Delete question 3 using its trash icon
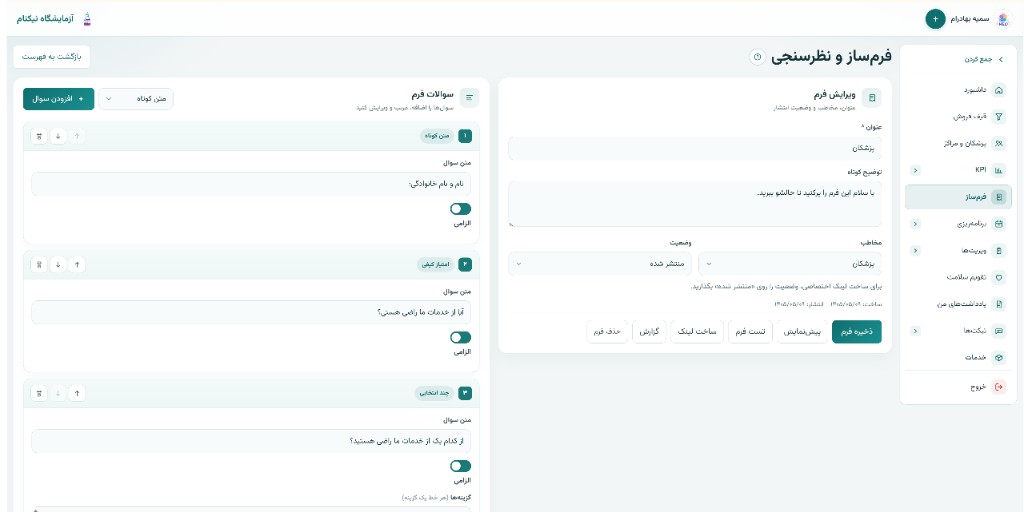 pos(39,393)
